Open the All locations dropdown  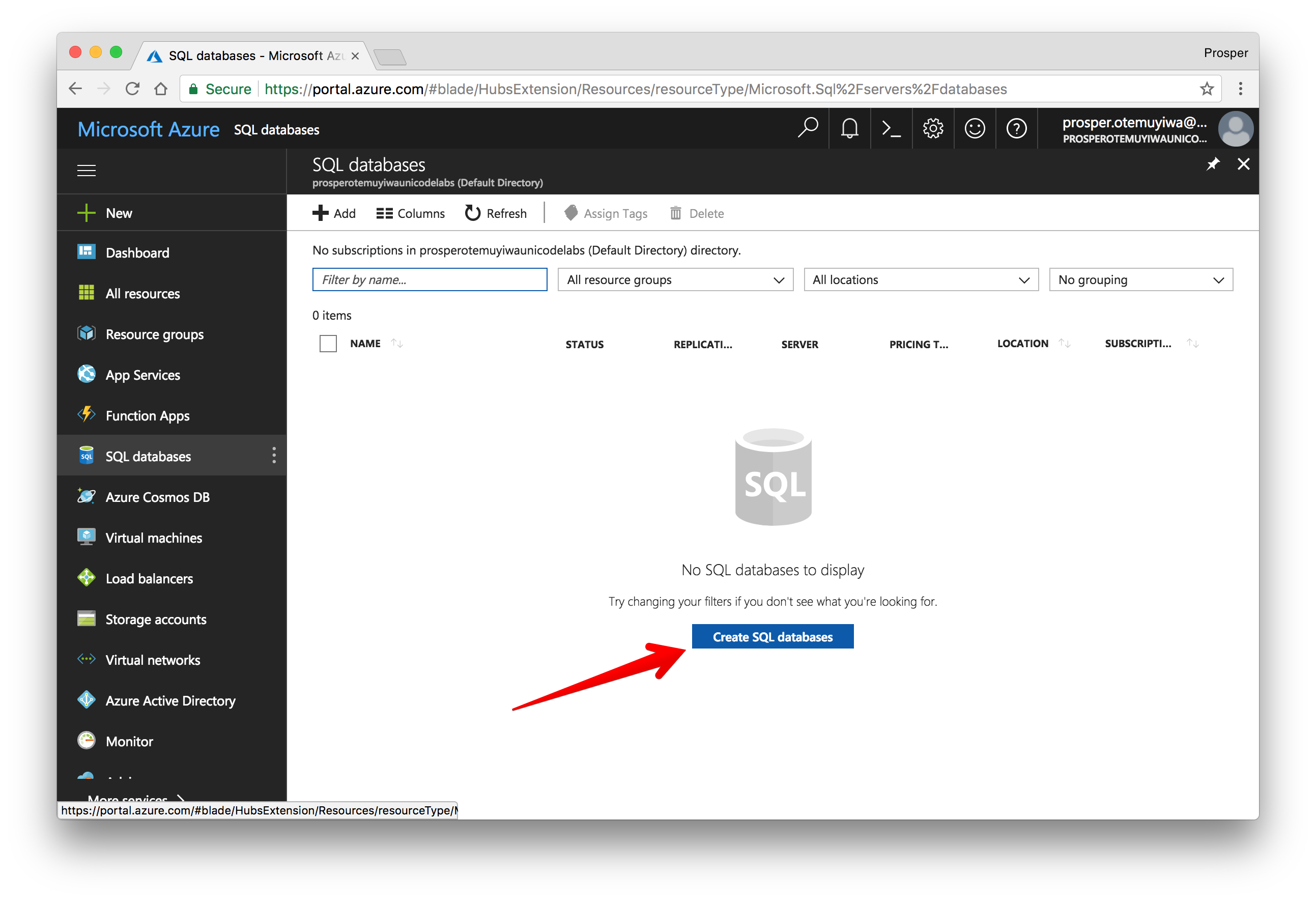click(921, 280)
